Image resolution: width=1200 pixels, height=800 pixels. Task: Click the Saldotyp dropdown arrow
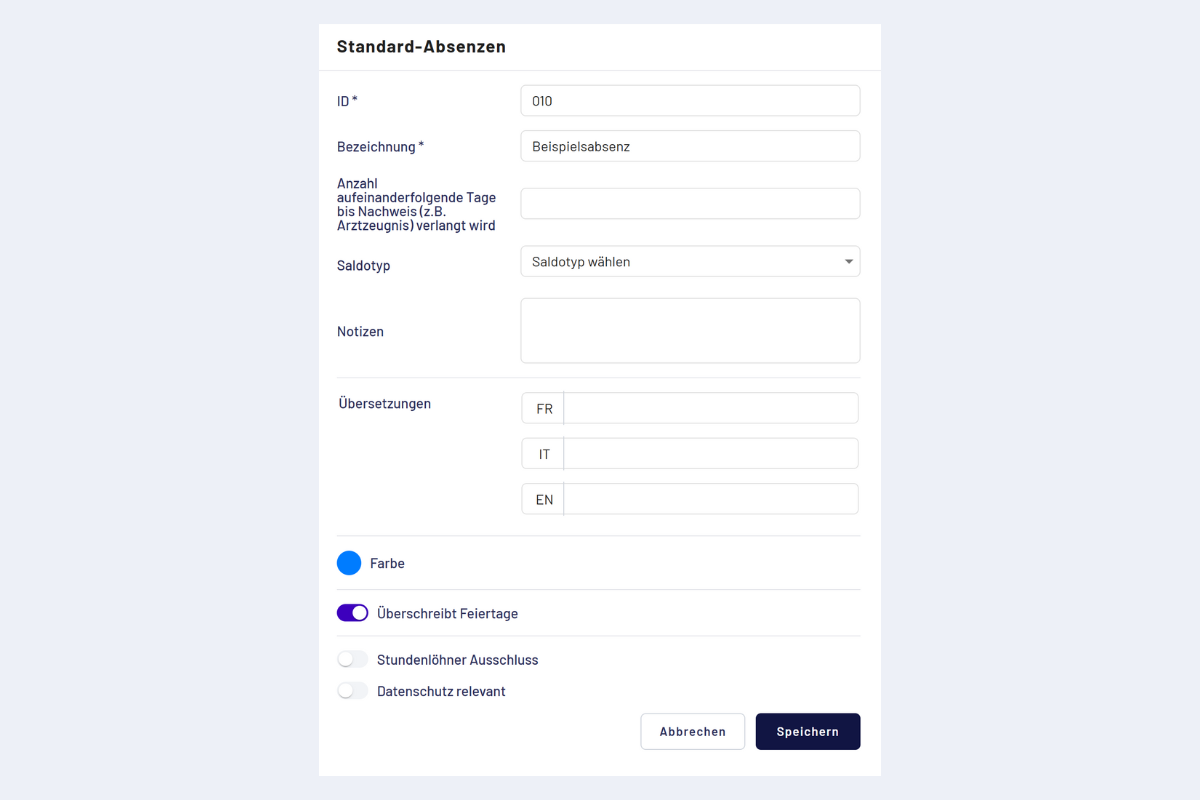(849, 262)
